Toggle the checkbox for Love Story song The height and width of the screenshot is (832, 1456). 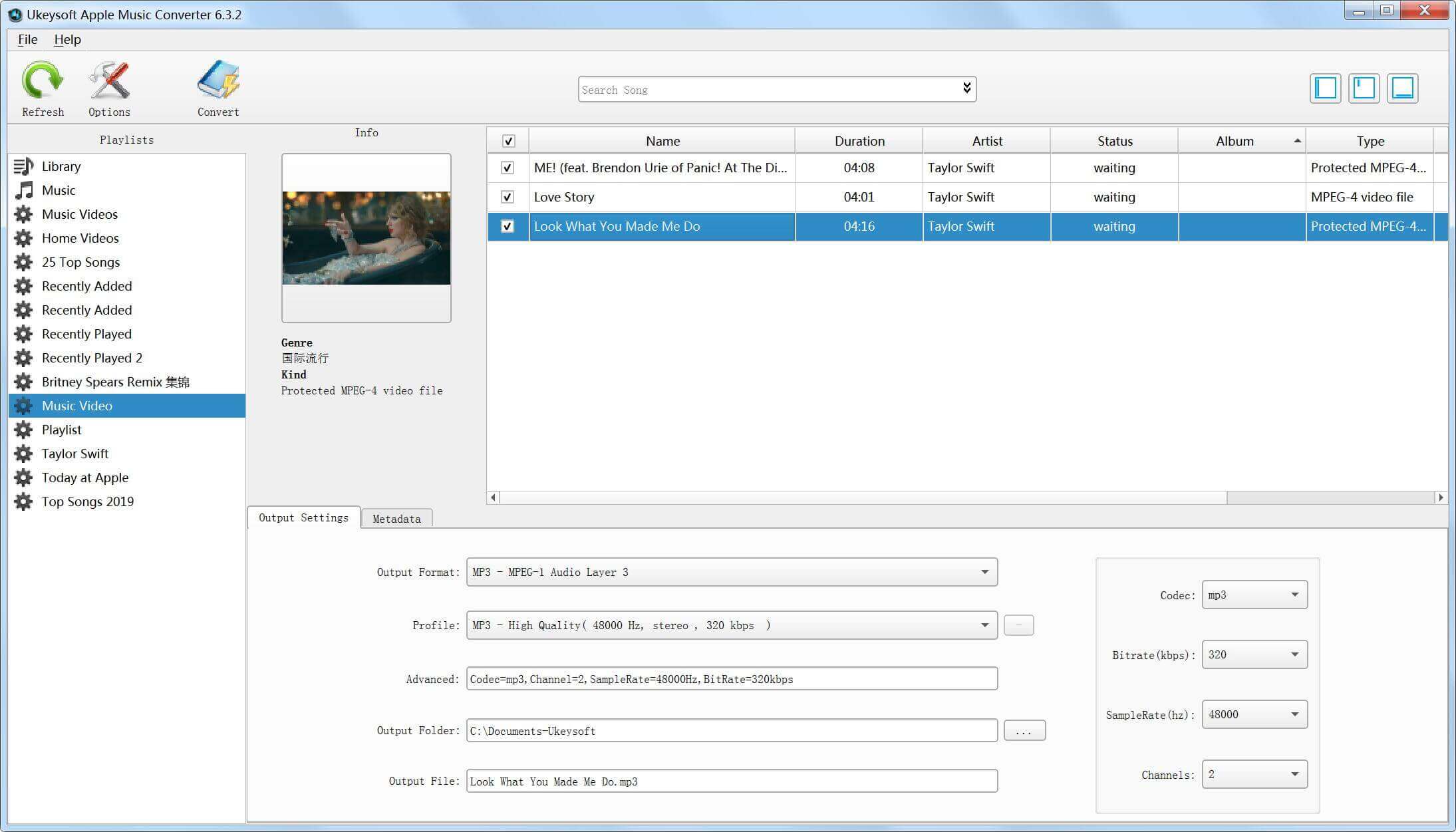[x=508, y=196]
